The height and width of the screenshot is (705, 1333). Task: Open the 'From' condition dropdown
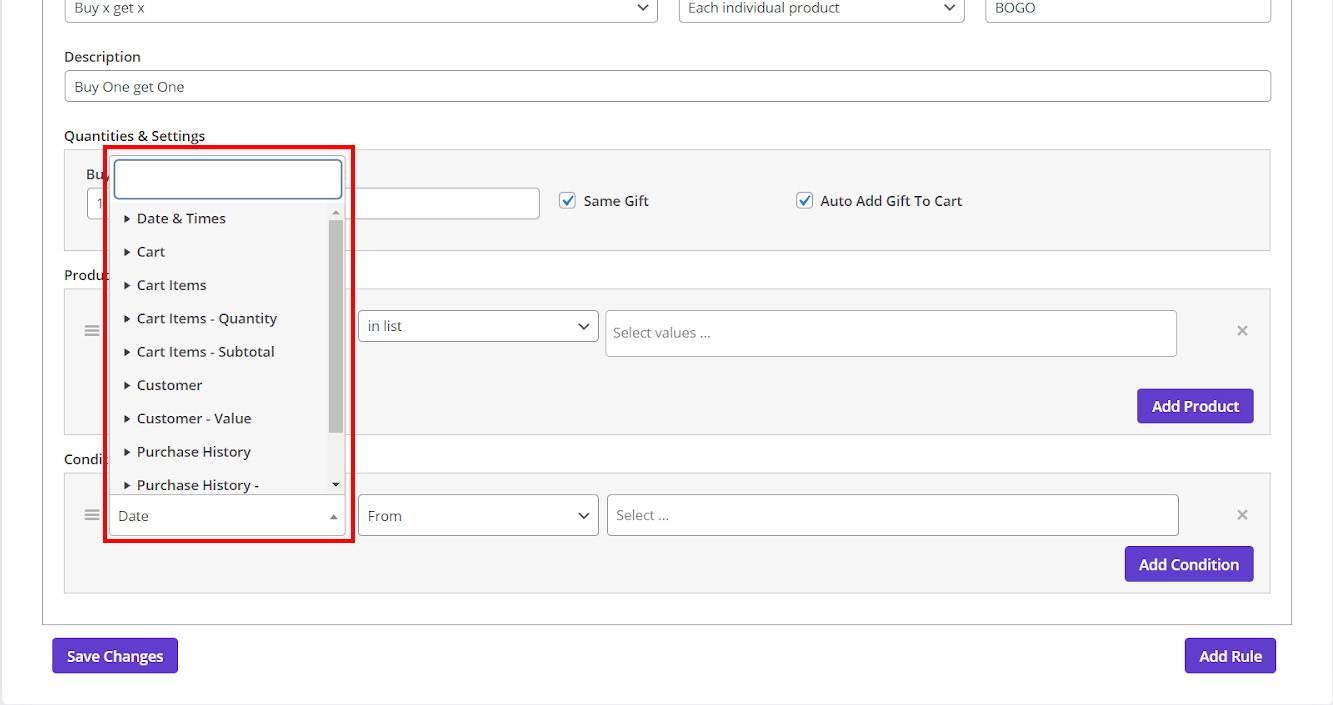coord(478,516)
